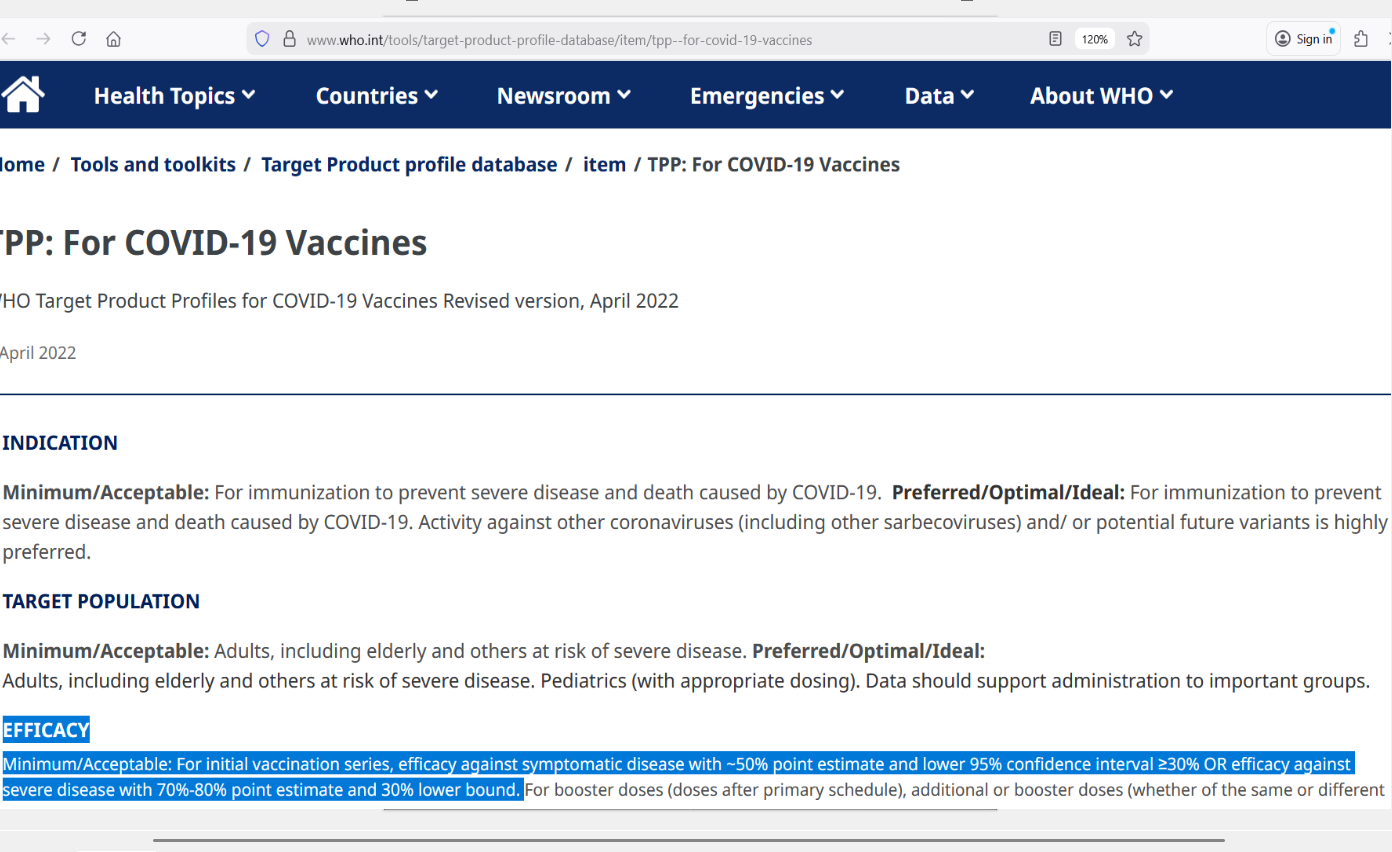Click the 'WHO Target Product Profiles' subtitle text
The height and width of the screenshot is (852, 1392).
pyautogui.click(x=338, y=301)
